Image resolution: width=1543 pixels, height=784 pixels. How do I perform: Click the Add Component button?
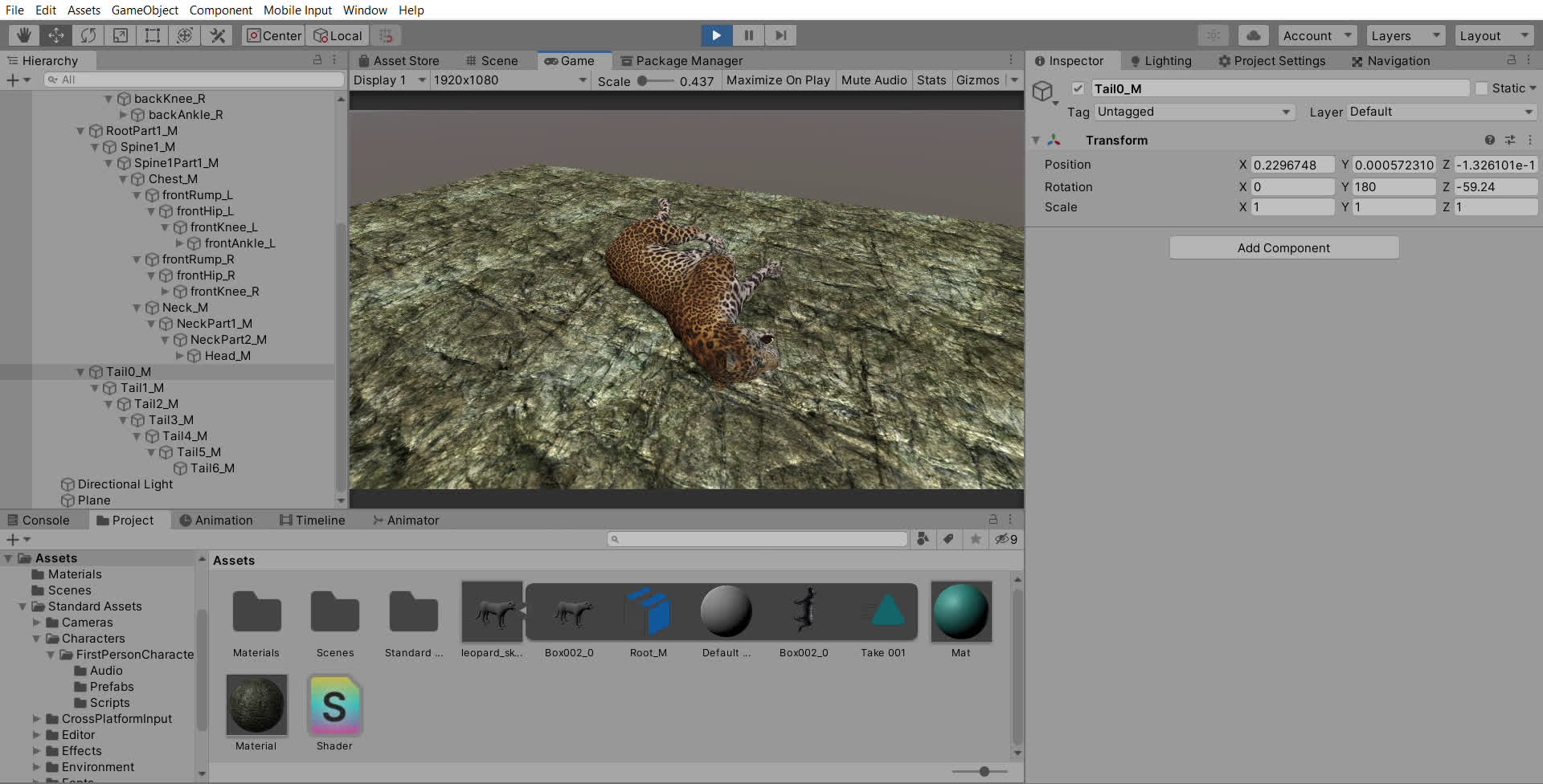click(x=1283, y=248)
